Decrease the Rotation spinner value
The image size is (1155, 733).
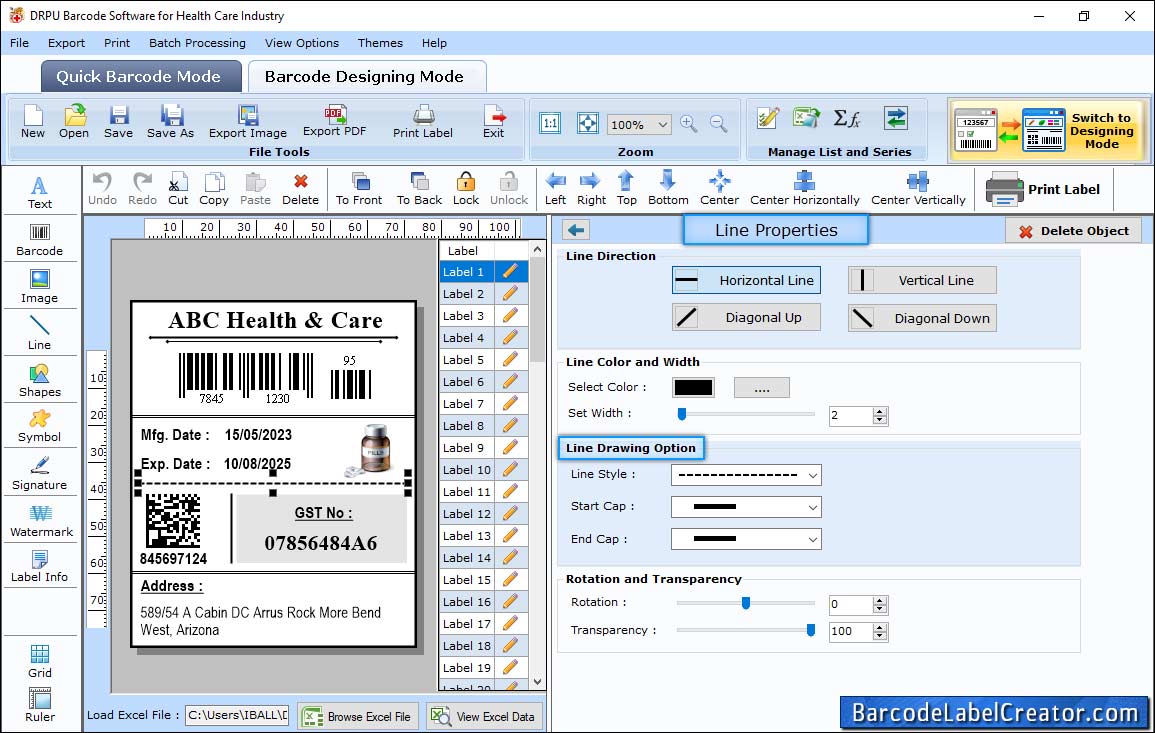tap(880, 609)
